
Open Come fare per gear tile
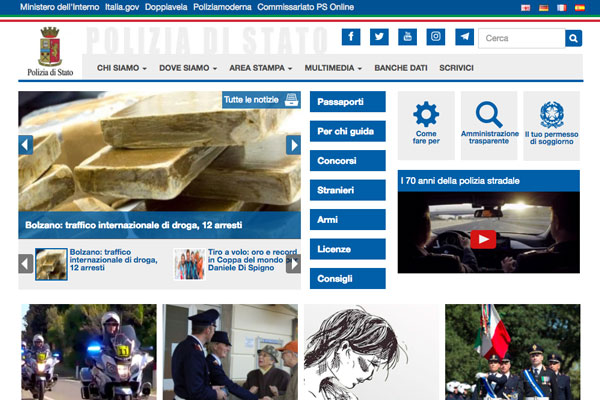[426, 125]
